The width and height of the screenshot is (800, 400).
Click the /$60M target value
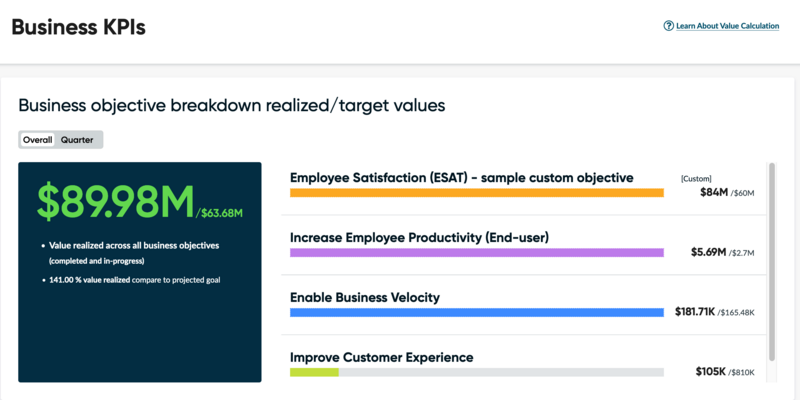pyautogui.click(x=742, y=193)
